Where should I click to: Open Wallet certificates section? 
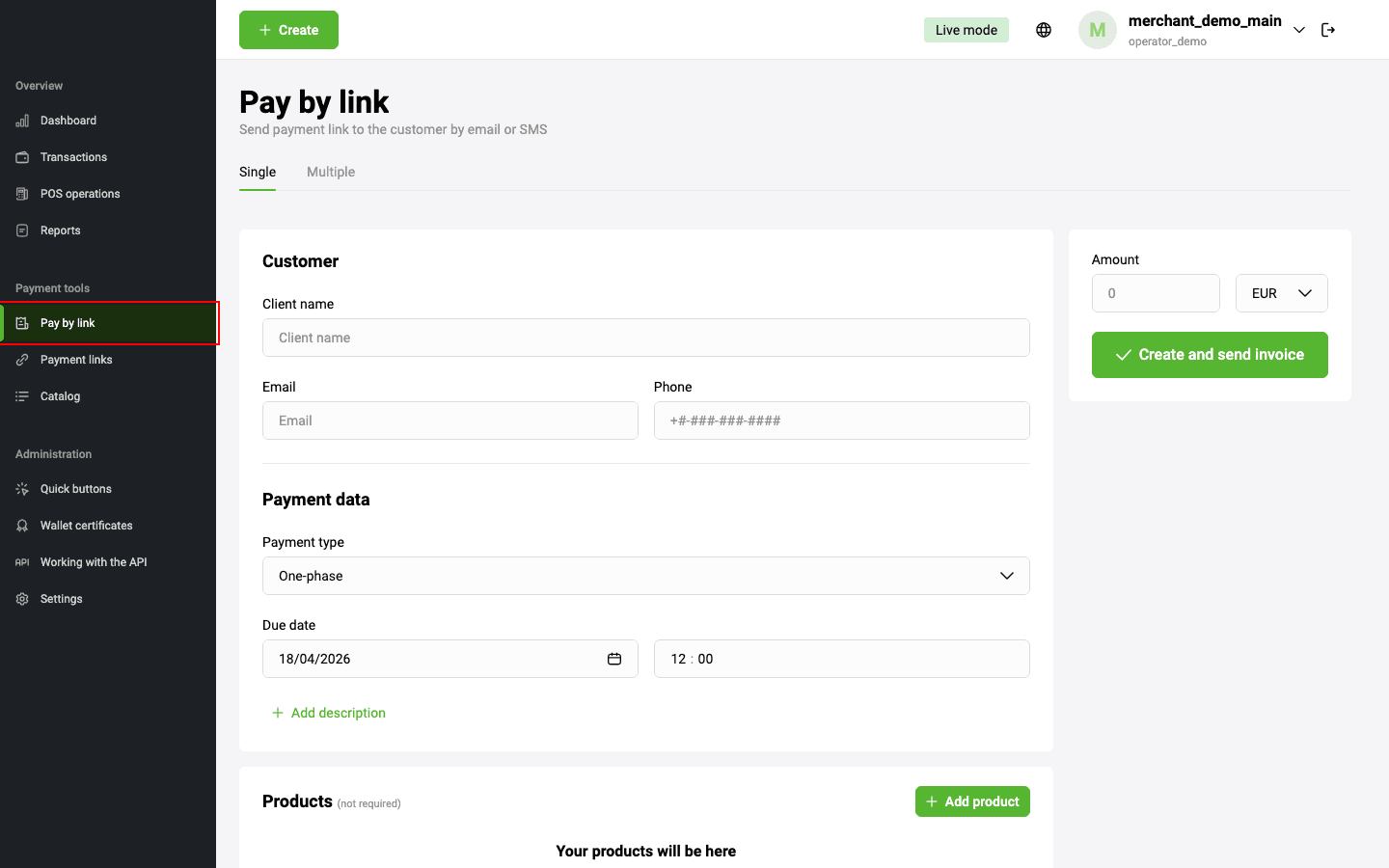(86, 526)
